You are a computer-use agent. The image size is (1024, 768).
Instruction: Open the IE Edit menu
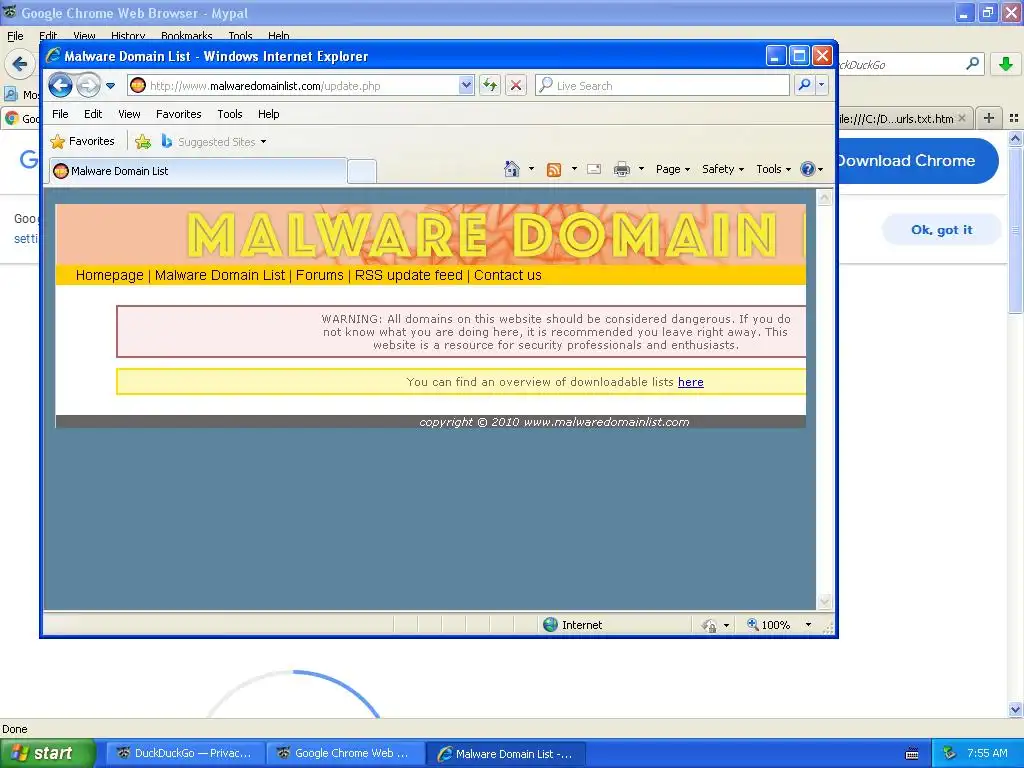(93, 114)
